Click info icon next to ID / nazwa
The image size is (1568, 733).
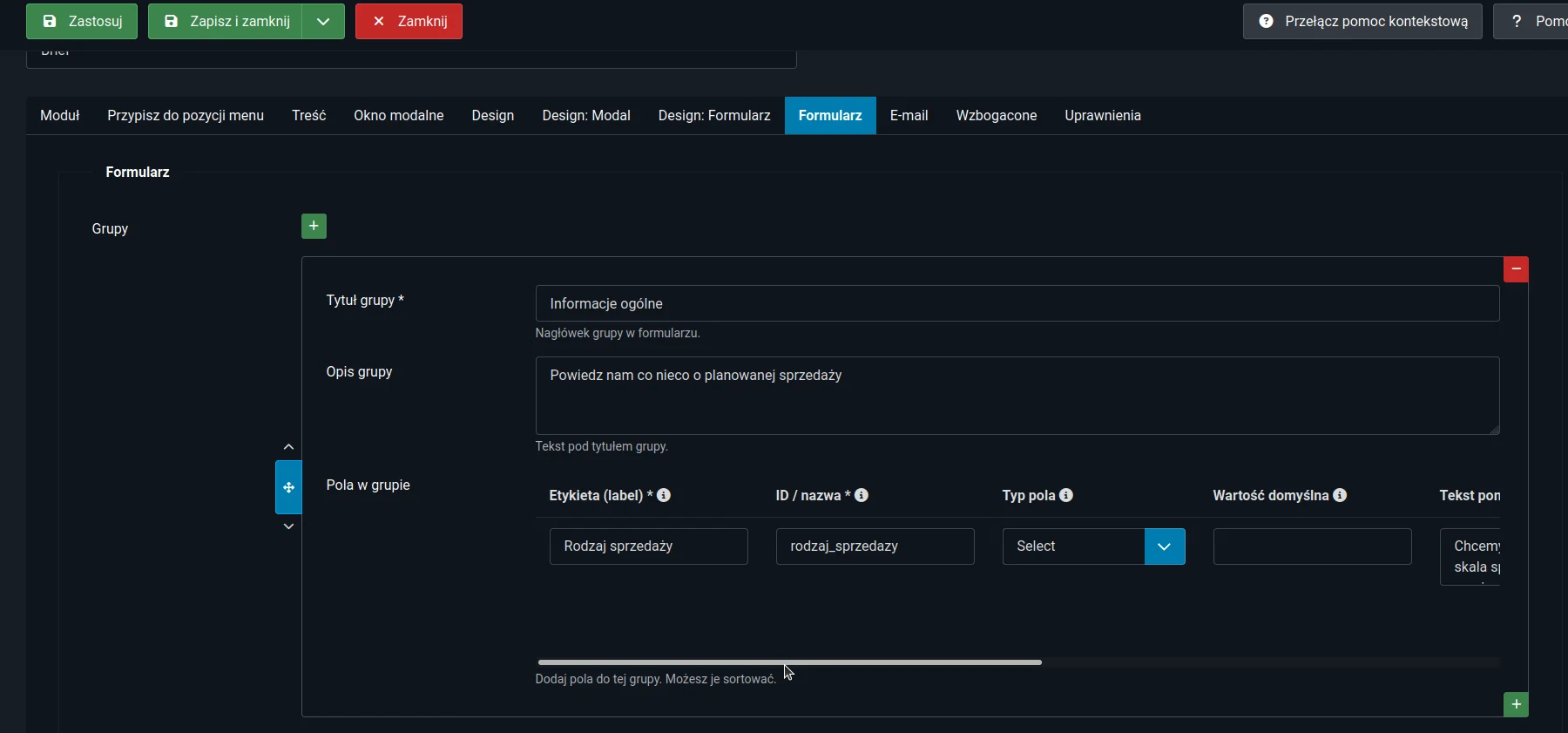pos(862,495)
